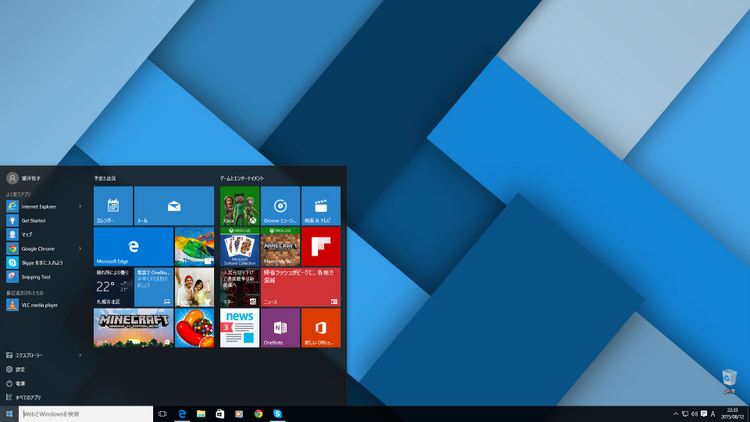Expand the Explorer entry arrow in Start menu

tap(80, 355)
